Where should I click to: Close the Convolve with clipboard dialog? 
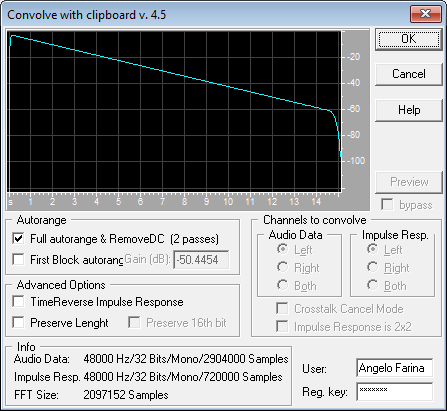[x=426, y=14]
